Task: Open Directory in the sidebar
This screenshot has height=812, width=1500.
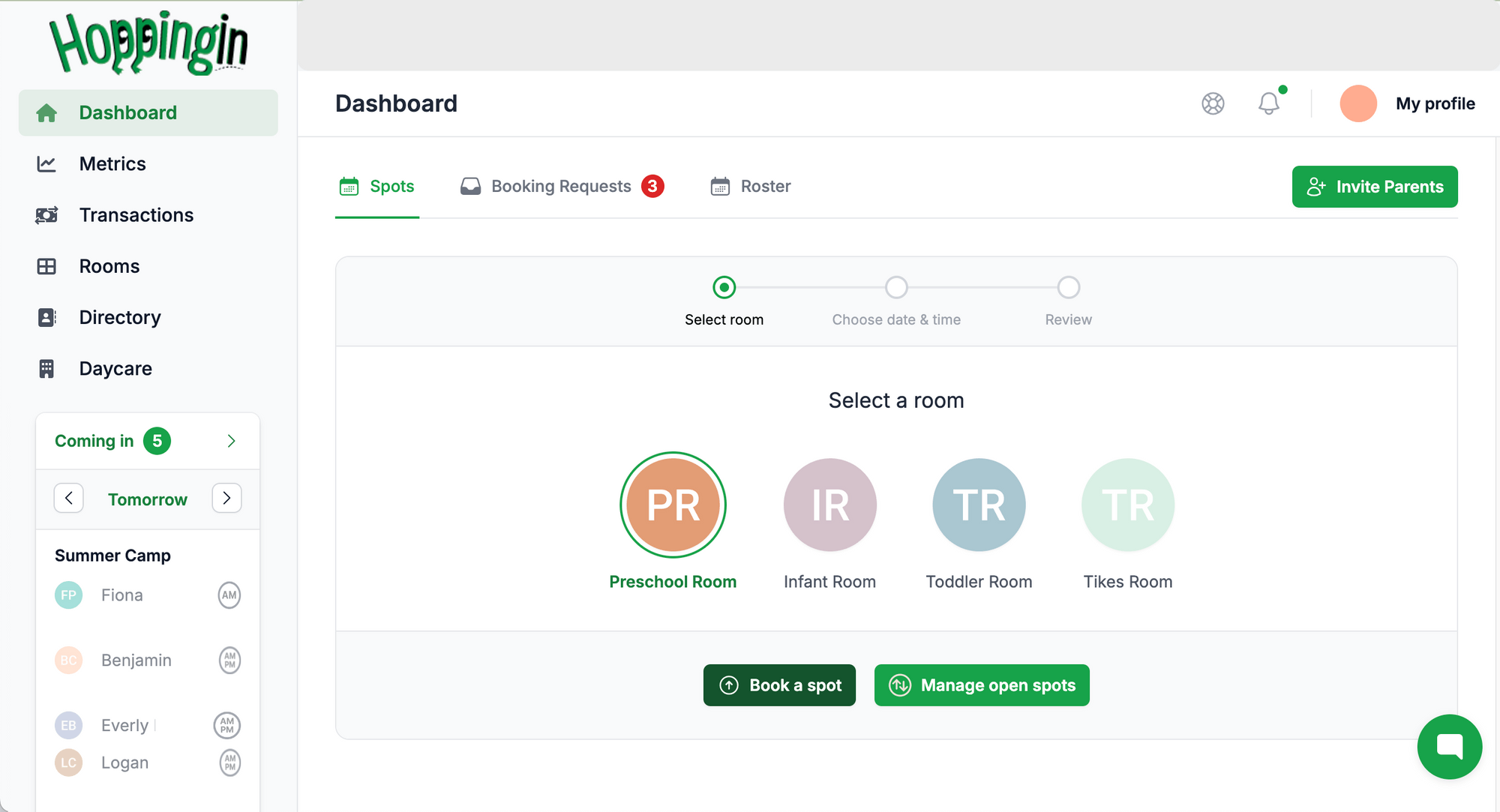Action: coord(120,317)
